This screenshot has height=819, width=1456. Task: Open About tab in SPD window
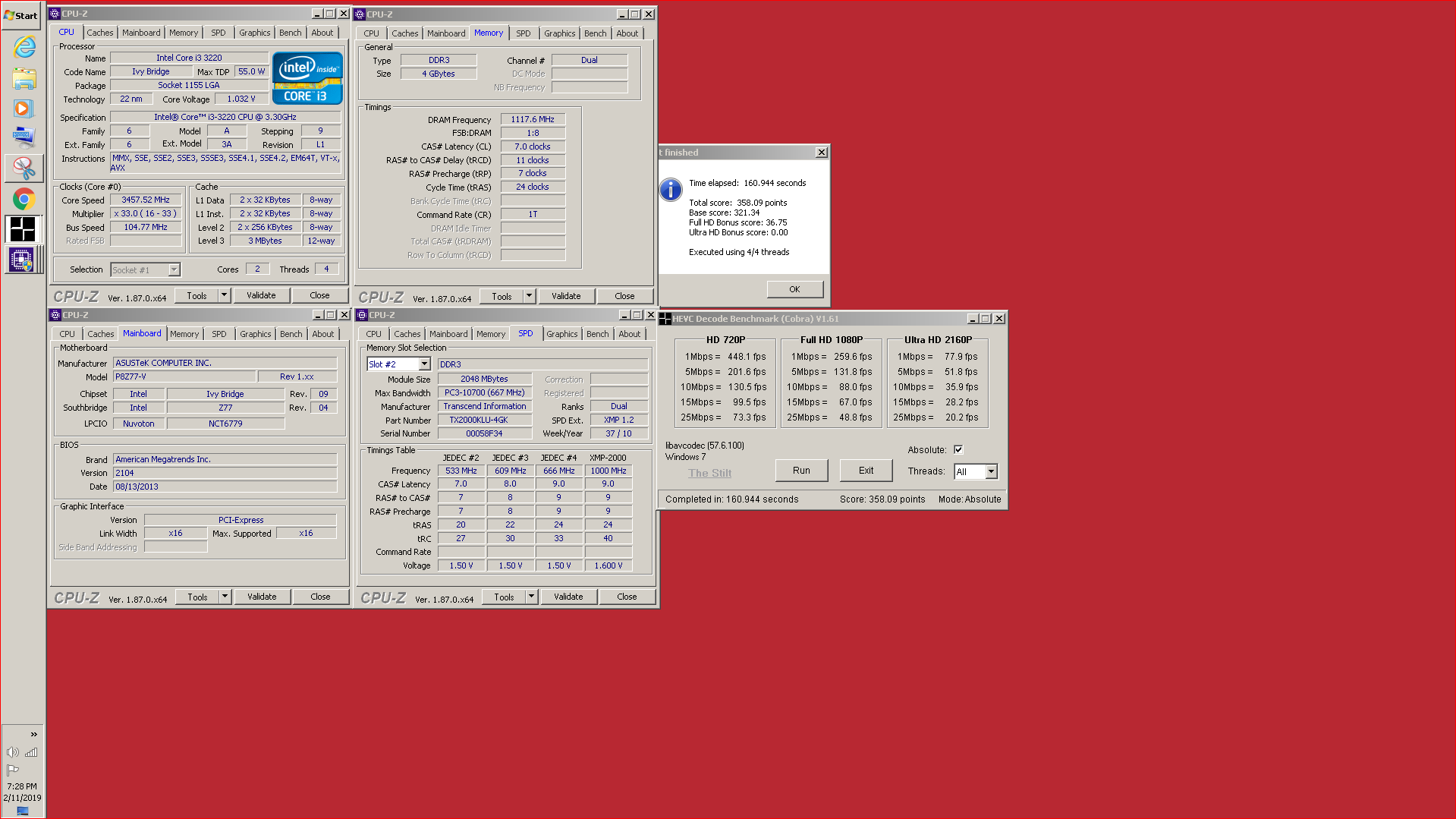pyautogui.click(x=630, y=334)
